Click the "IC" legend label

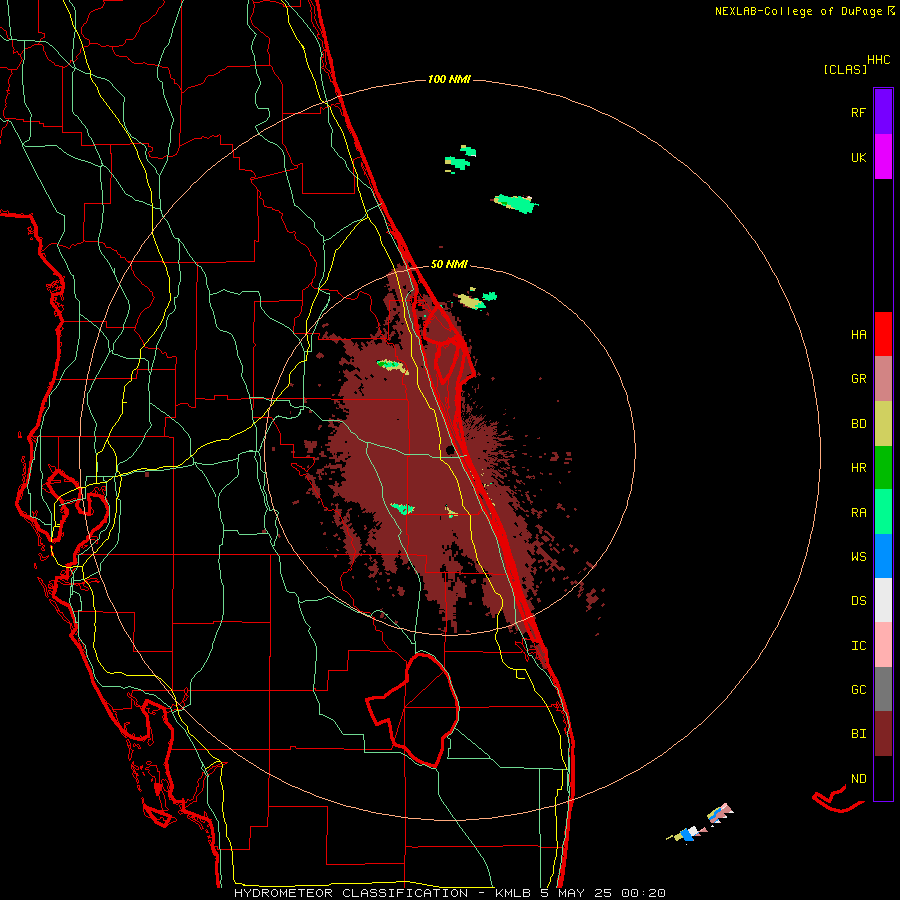pyautogui.click(x=858, y=646)
